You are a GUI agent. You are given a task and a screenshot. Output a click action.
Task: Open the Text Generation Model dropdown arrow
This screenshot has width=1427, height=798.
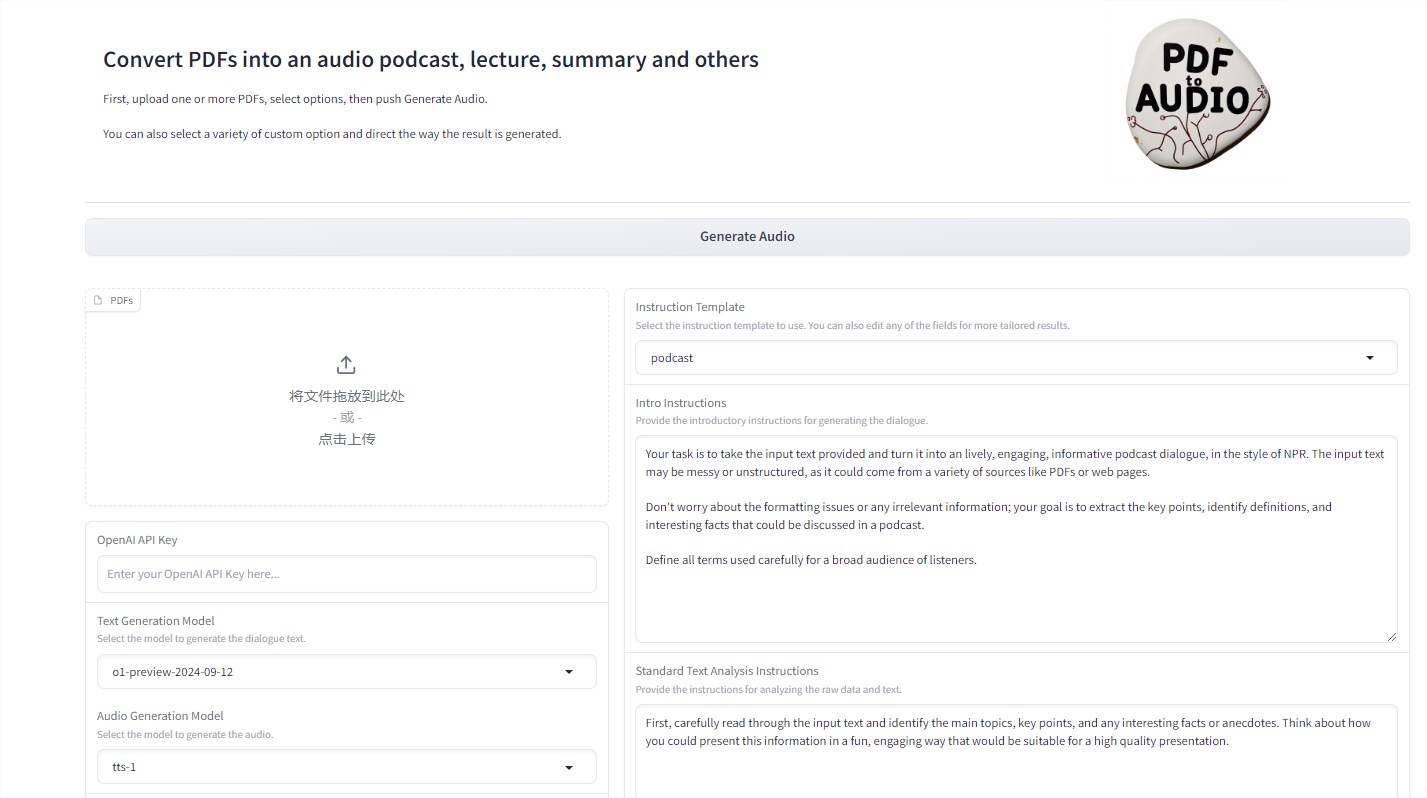pyautogui.click(x=568, y=672)
